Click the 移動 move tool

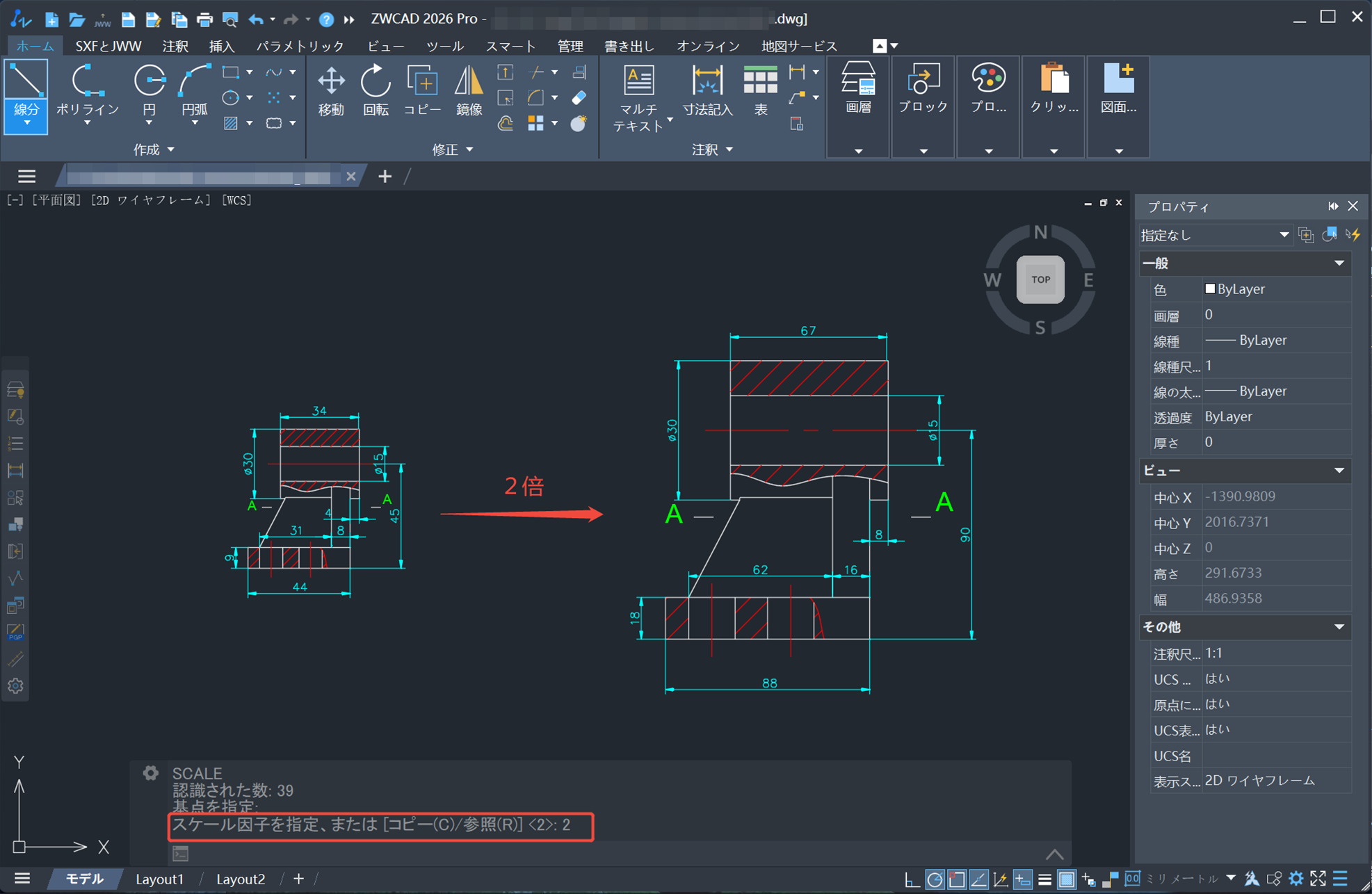[331, 90]
